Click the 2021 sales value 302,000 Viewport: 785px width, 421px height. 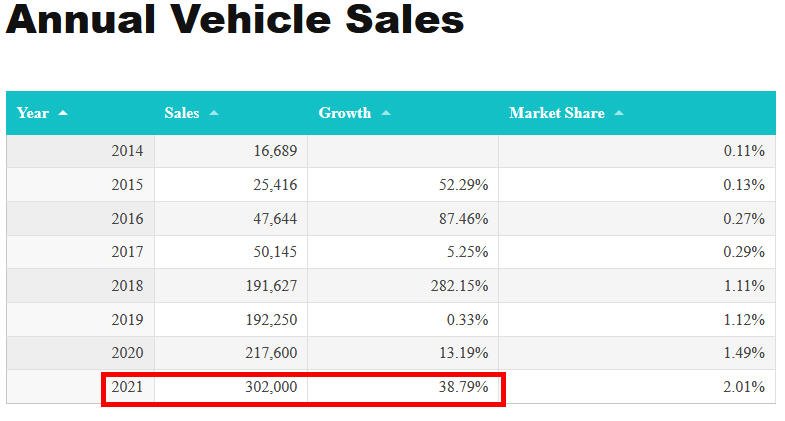coord(271,387)
